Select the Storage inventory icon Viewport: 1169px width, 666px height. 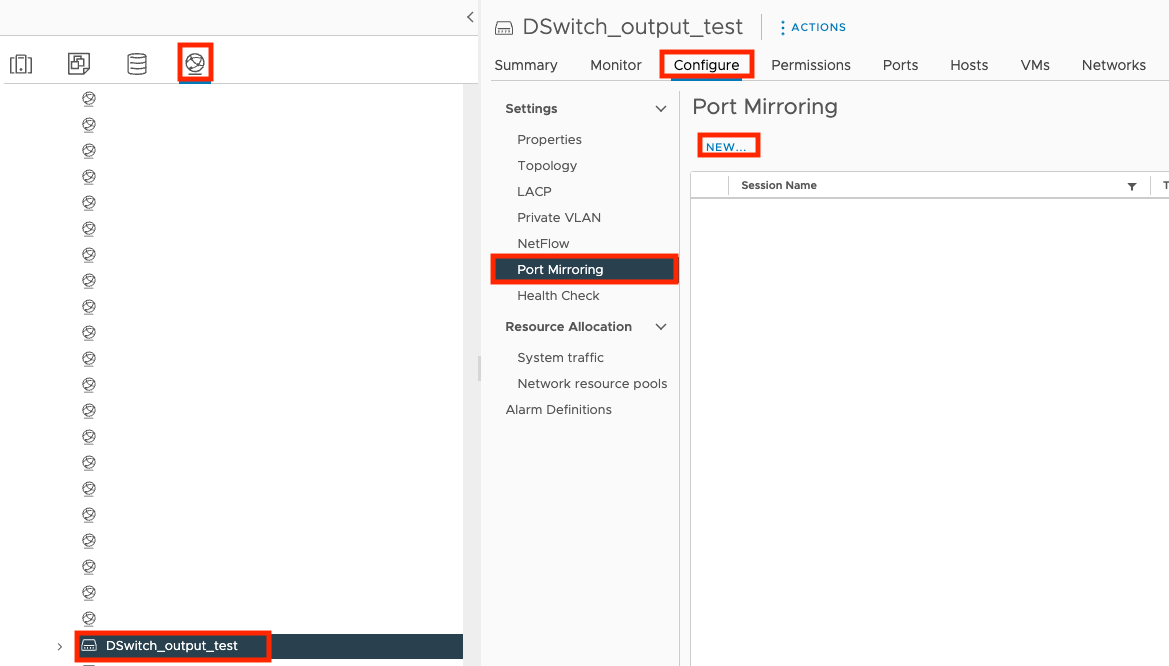[137, 62]
